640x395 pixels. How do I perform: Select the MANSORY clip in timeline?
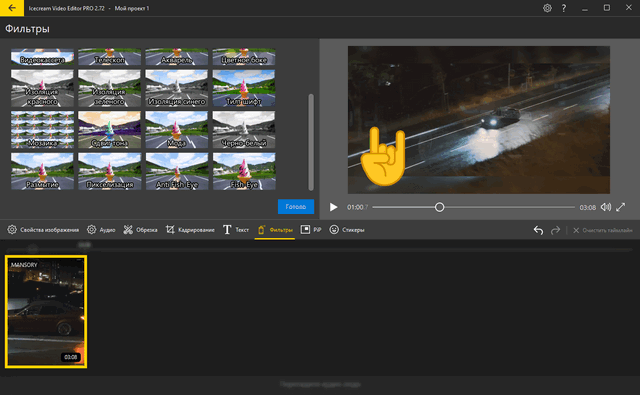point(46,312)
